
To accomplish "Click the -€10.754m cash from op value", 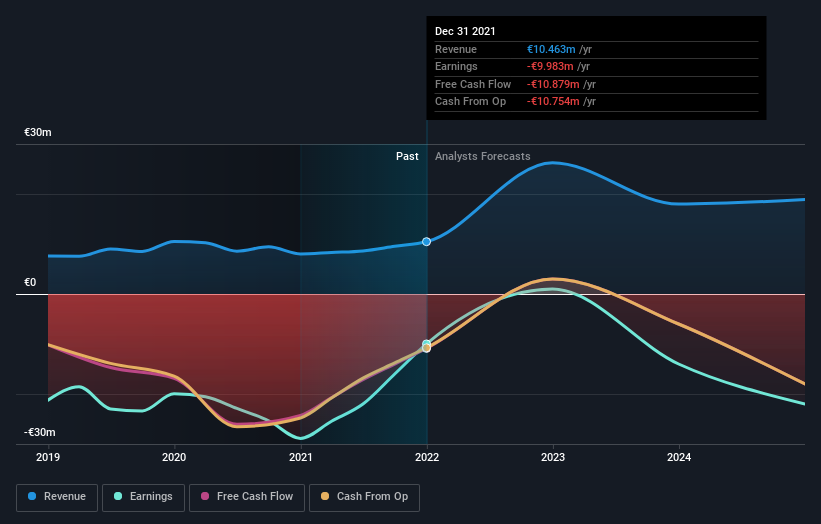I will (553, 102).
